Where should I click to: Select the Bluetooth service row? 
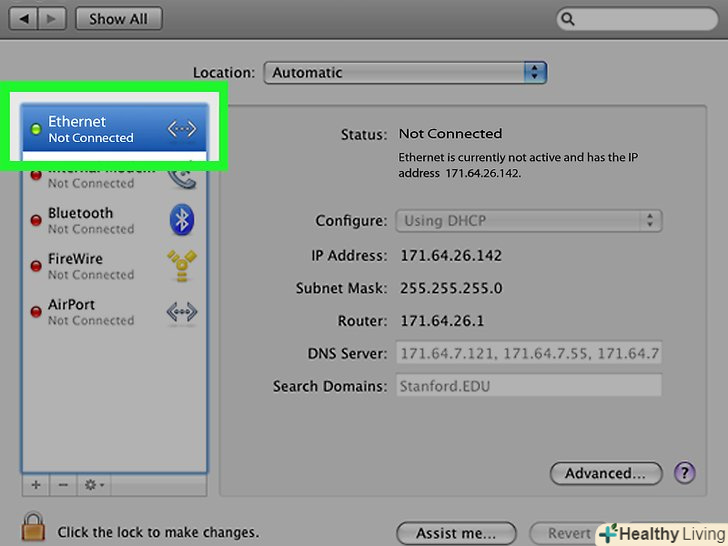pyautogui.click(x=114, y=220)
